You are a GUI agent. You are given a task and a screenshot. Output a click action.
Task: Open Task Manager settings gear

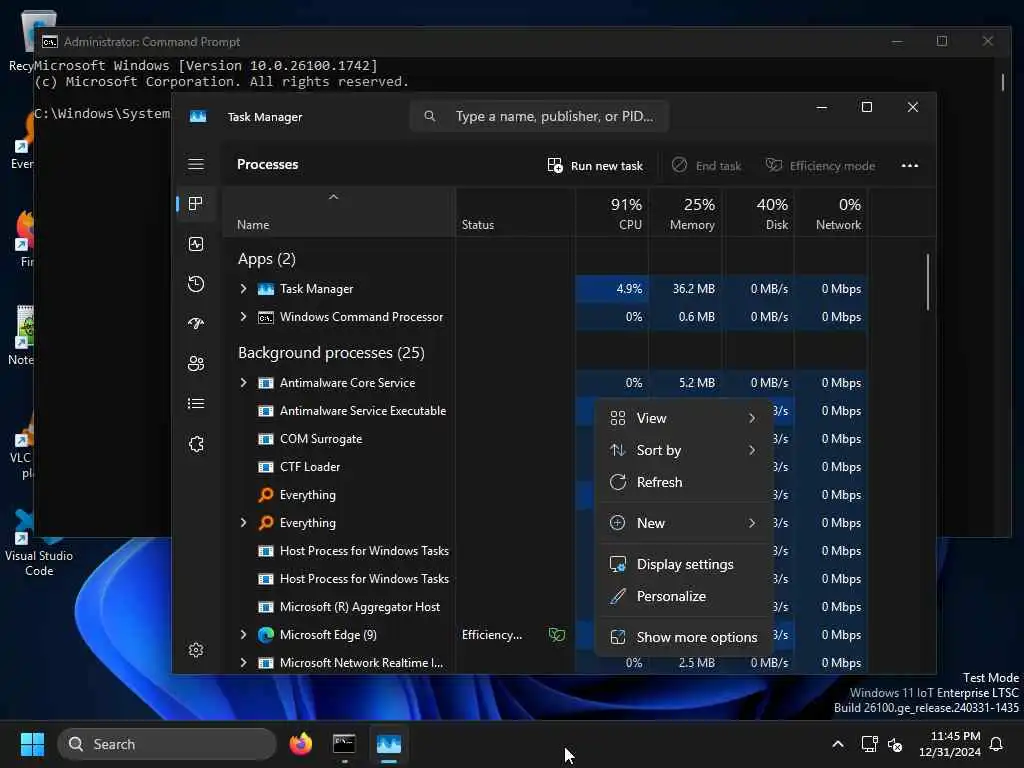pyautogui.click(x=196, y=650)
